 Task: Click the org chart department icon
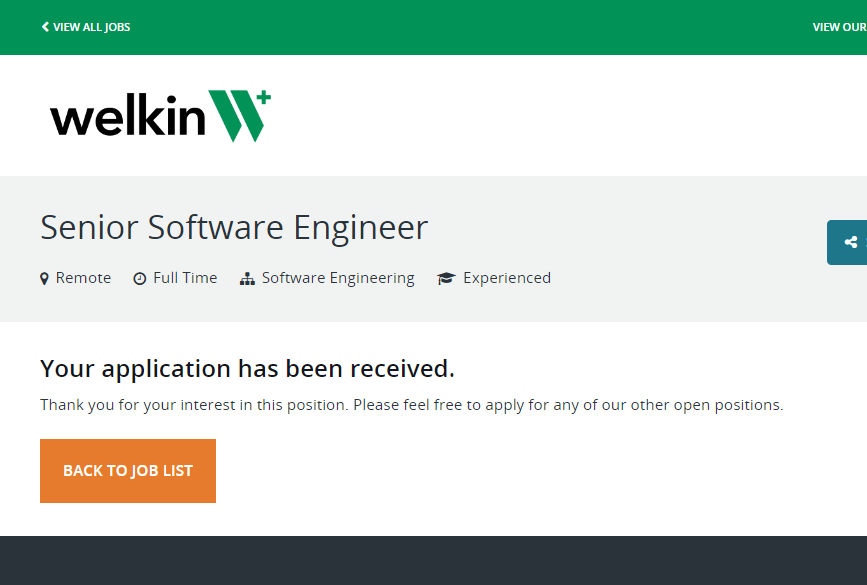[x=247, y=279]
